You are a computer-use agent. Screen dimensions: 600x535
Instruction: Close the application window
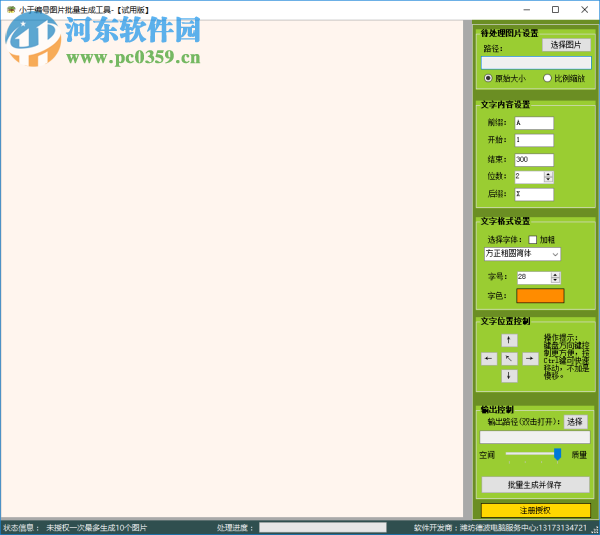point(584,10)
